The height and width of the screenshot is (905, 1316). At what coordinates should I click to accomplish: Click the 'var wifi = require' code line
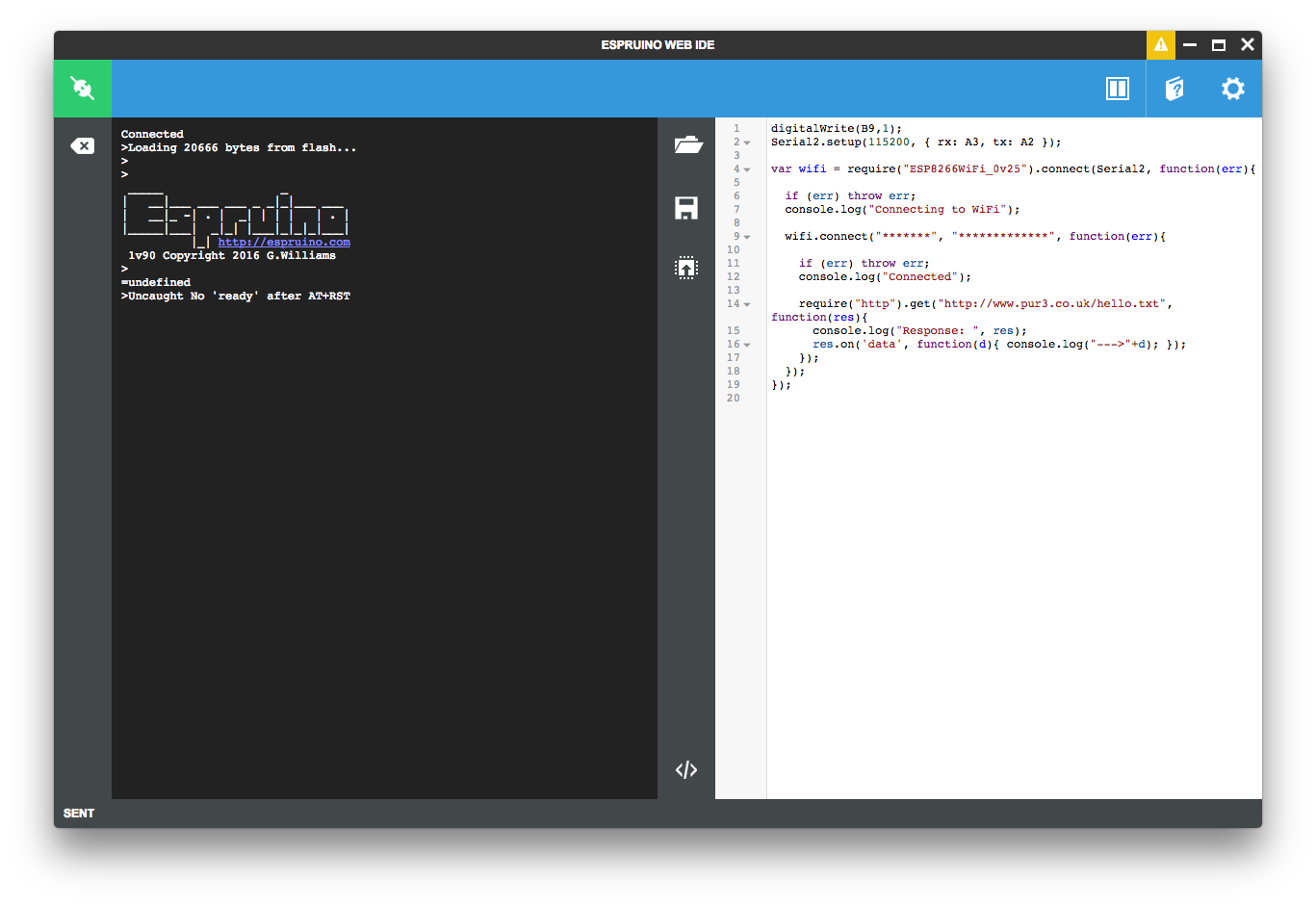pyautogui.click(x=1014, y=168)
